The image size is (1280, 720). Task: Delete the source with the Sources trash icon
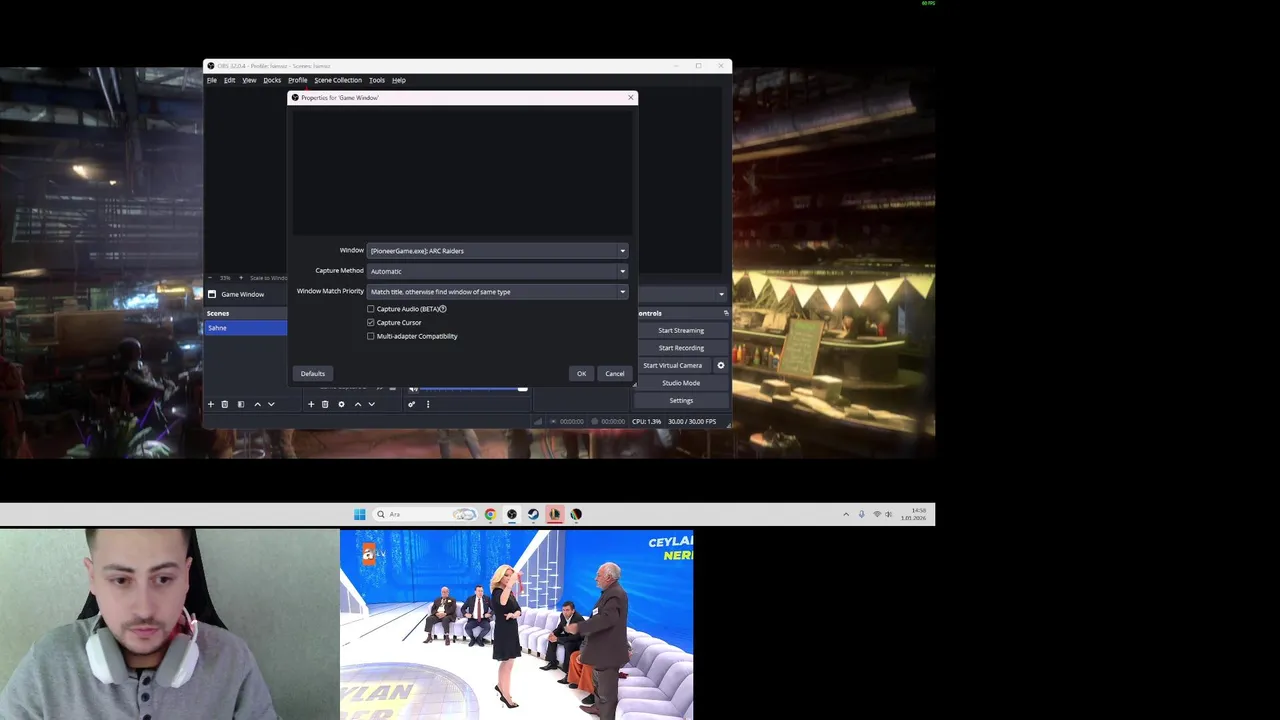(x=325, y=404)
